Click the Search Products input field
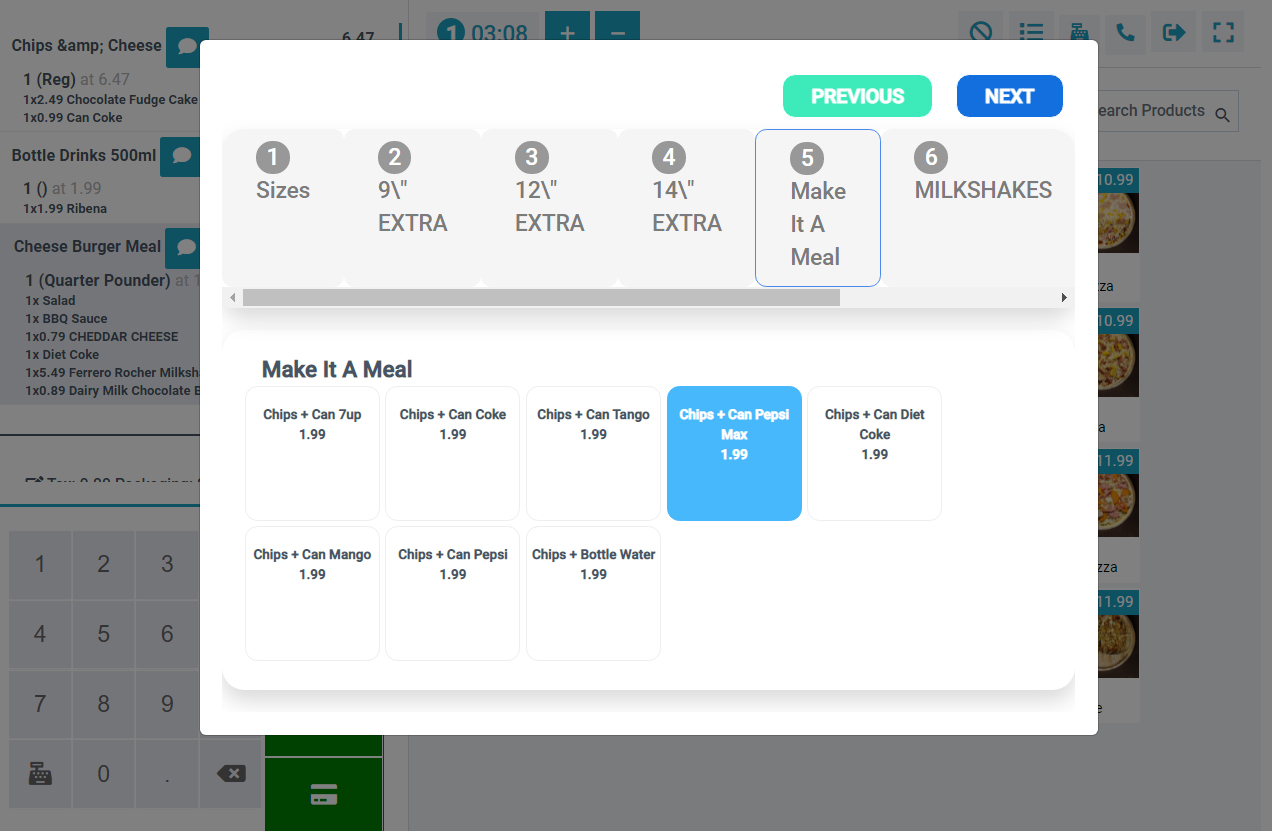Viewport: 1272px width, 831px height. 1150,111
